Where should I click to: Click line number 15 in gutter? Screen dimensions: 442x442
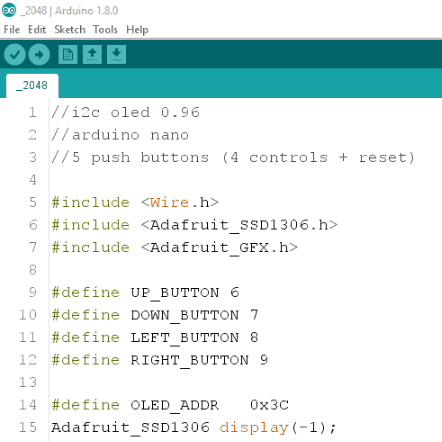(28, 427)
